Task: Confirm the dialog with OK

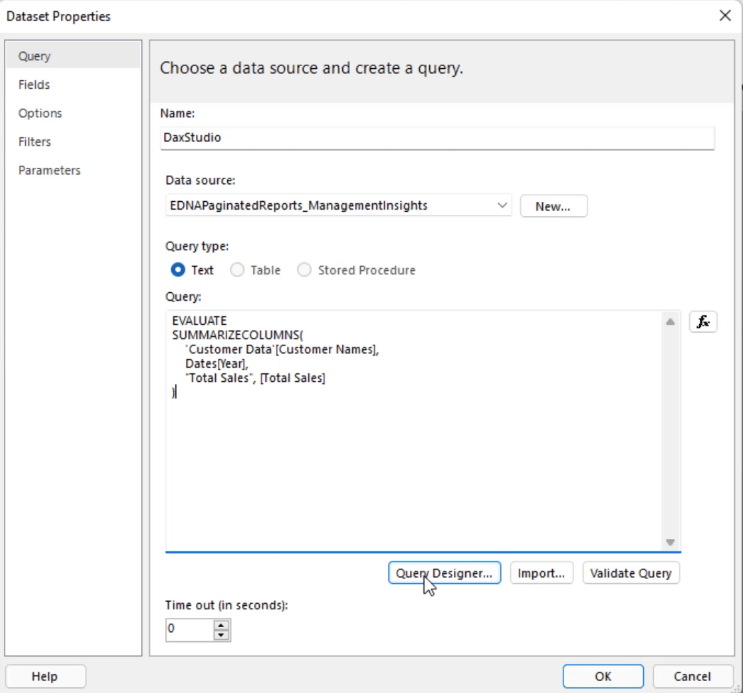Action: pos(603,676)
